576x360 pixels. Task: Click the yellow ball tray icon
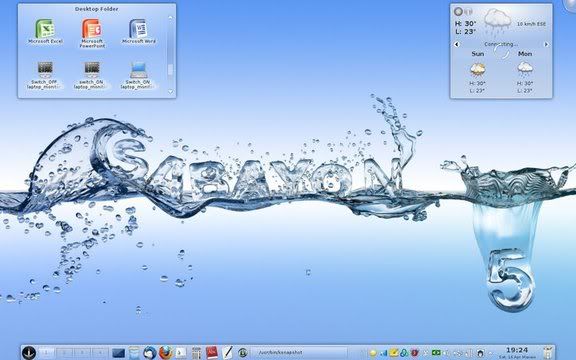(x=373, y=353)
